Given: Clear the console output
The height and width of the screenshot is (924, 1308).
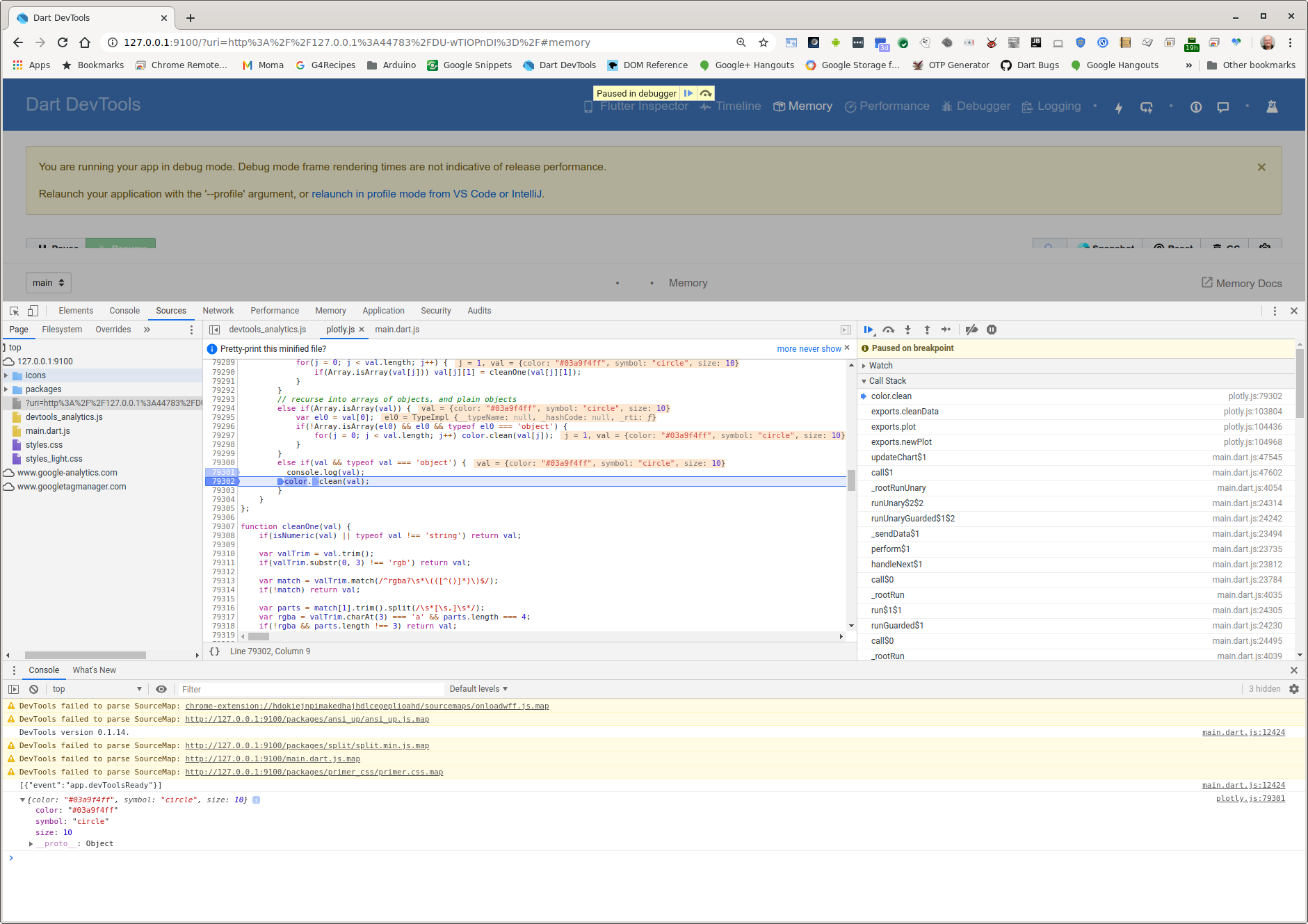Looking at the screenshot, I should coord(33,689).
